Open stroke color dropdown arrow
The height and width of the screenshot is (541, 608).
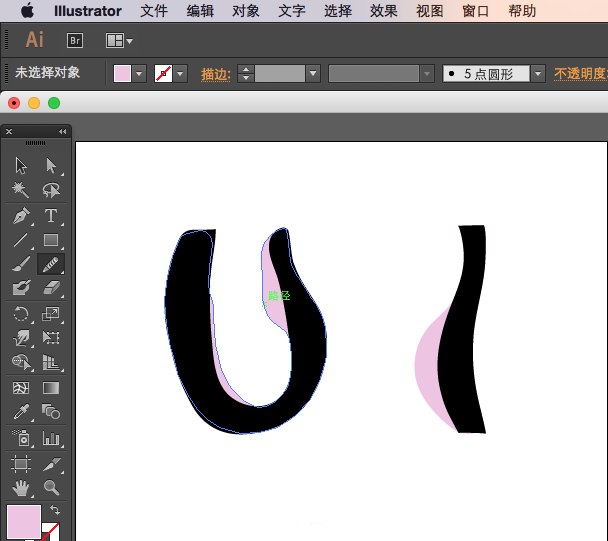tap(180, 73)
